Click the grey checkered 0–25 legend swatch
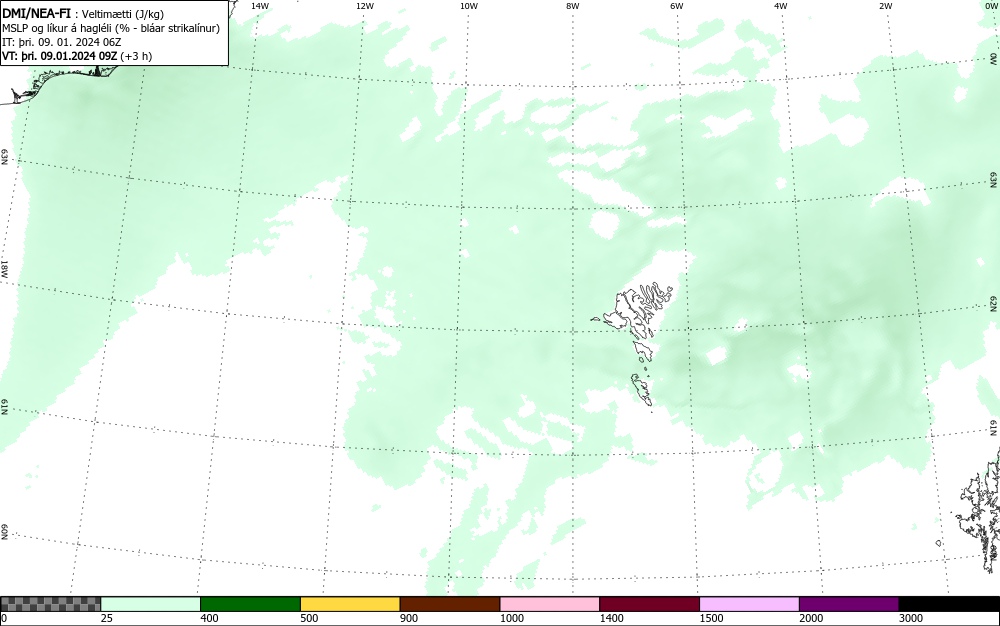Screen dimensions: 1000x626 pos(50,604)
